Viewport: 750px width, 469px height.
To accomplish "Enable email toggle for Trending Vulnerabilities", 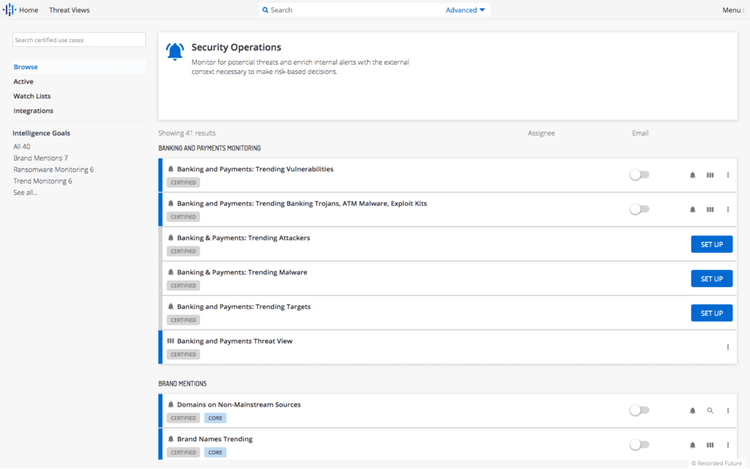I will pos(639,175).
